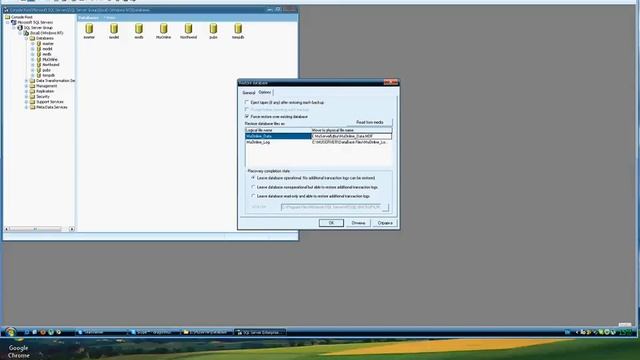Screen dimensions: 640x360
Task: Select Leave database read-only radio option
Action: (x=253, y=196)
